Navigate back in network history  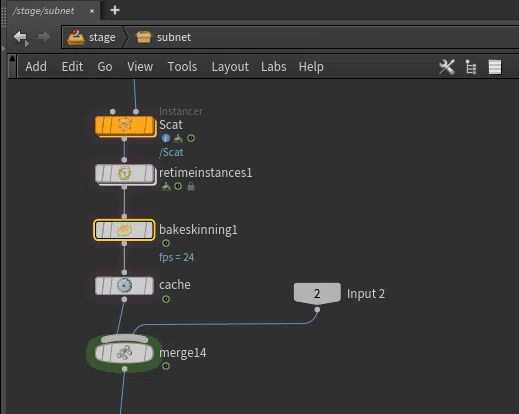point(21,37)
